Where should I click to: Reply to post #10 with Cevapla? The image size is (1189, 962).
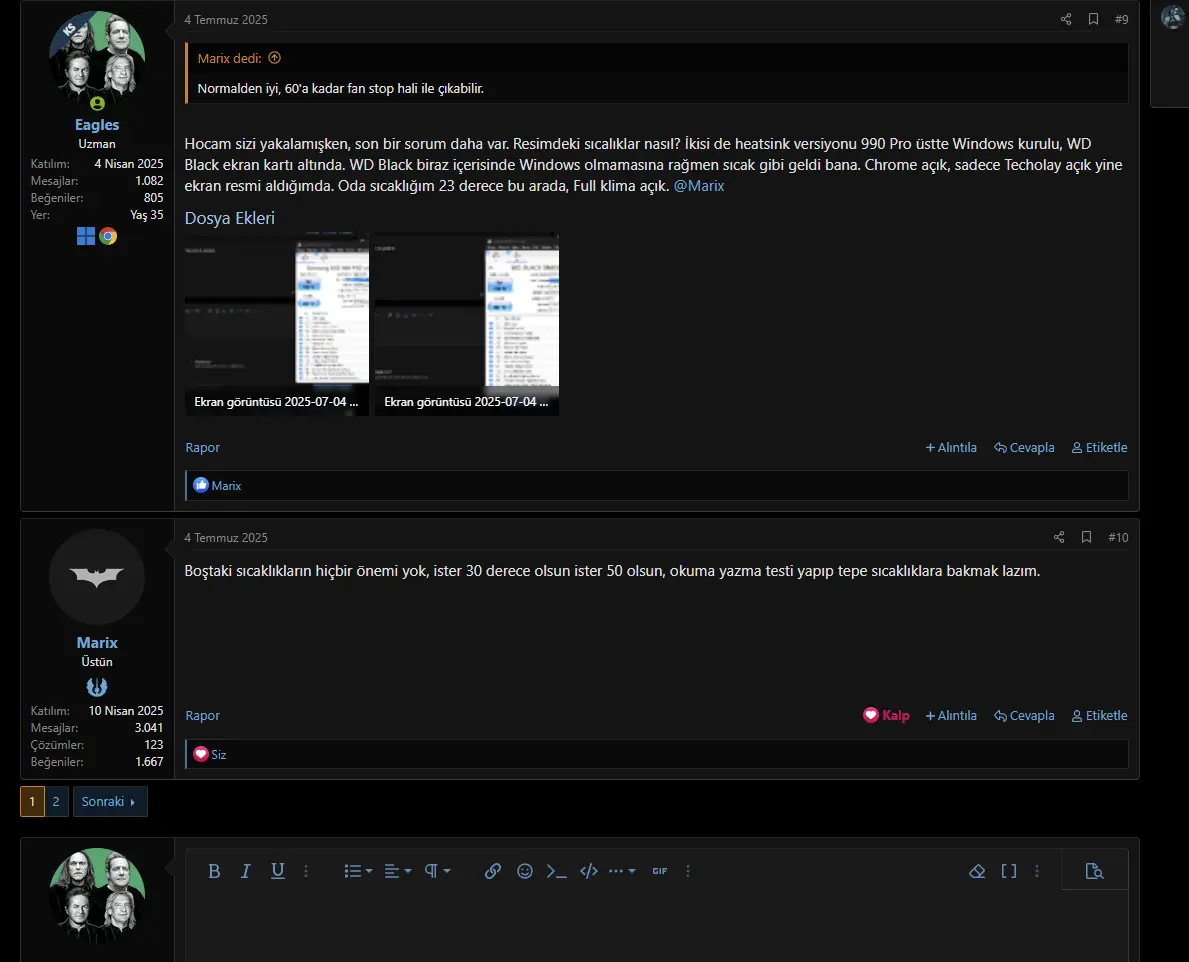point(1024,715)
